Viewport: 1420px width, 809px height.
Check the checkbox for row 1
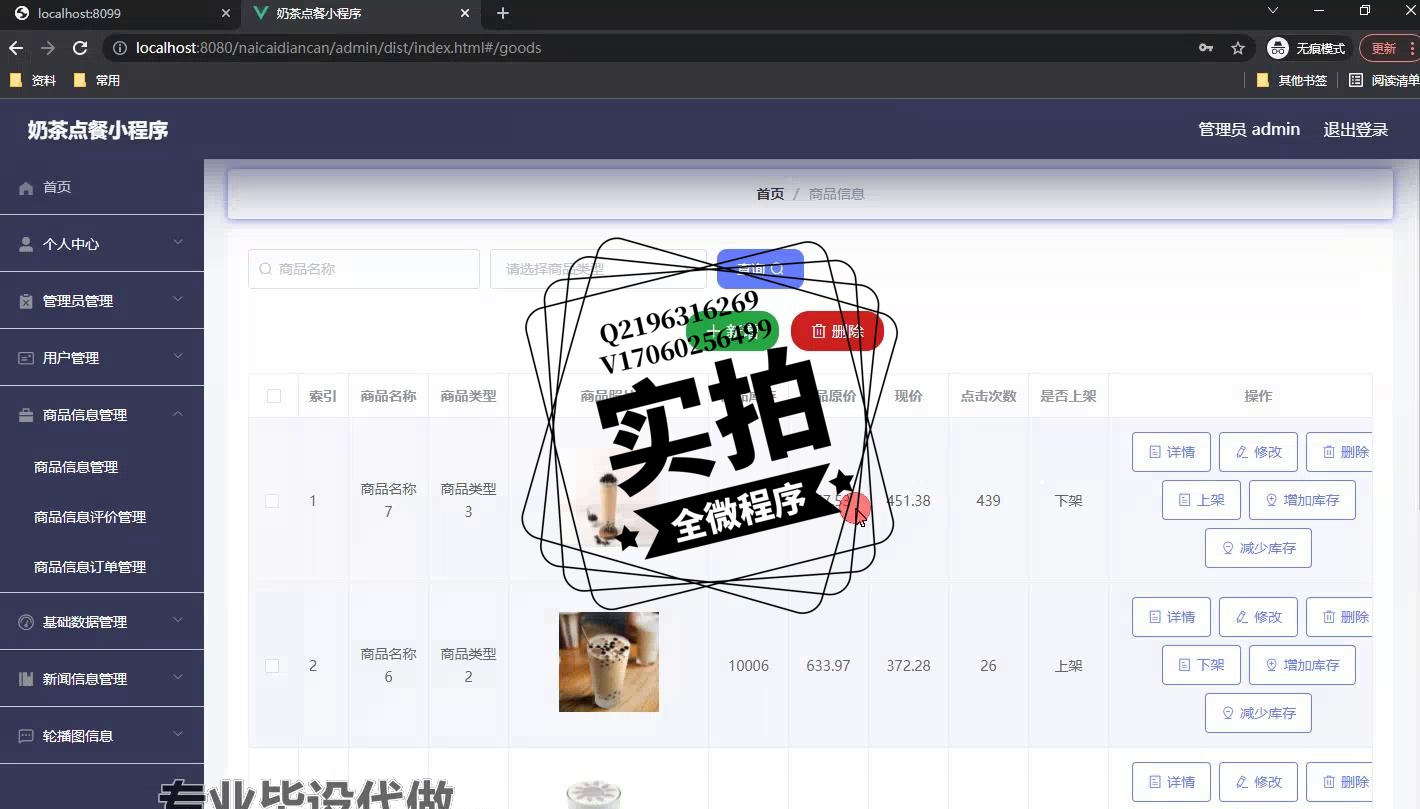pos(272,501)
